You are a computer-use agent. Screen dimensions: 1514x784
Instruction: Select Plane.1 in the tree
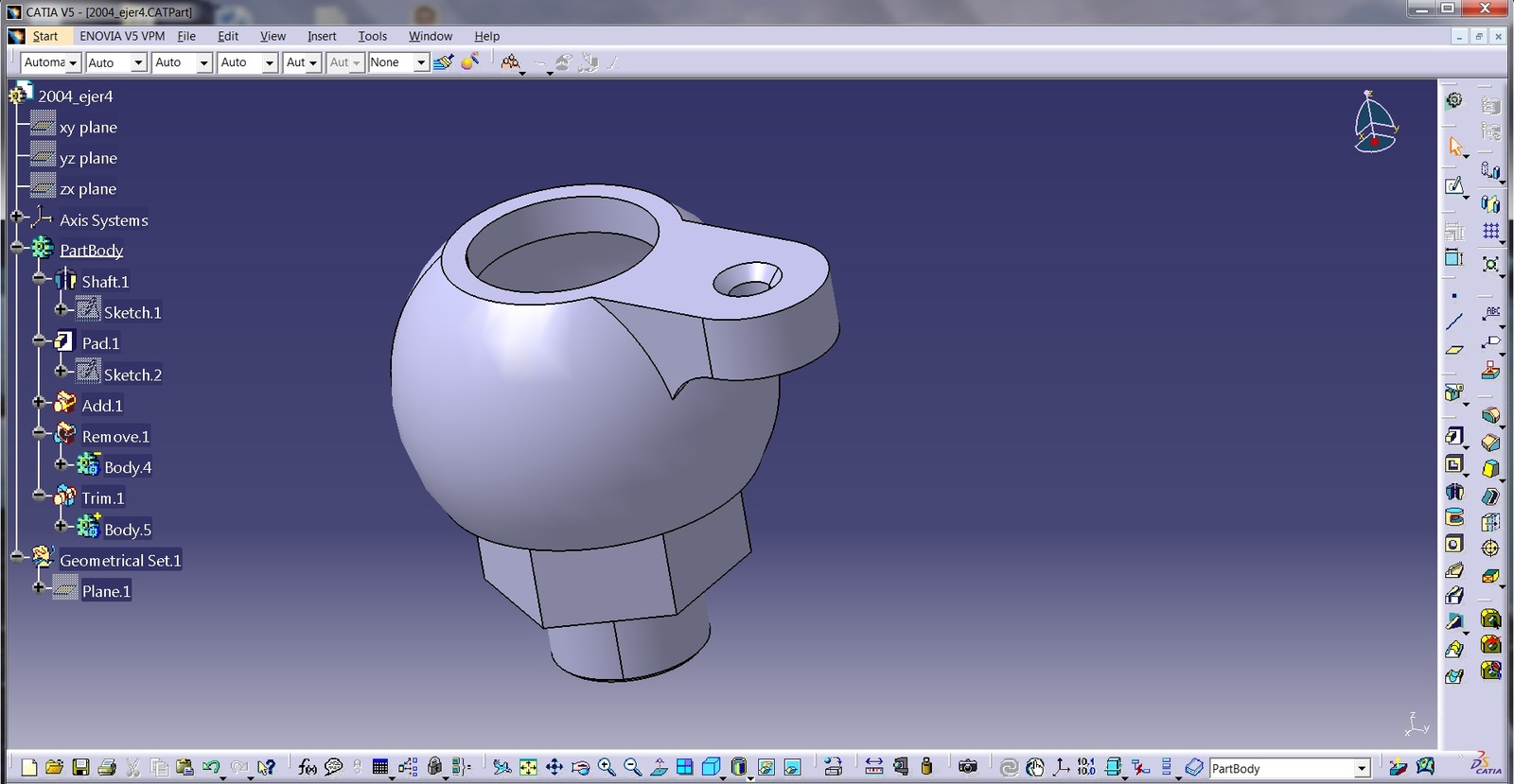[106, 591]
